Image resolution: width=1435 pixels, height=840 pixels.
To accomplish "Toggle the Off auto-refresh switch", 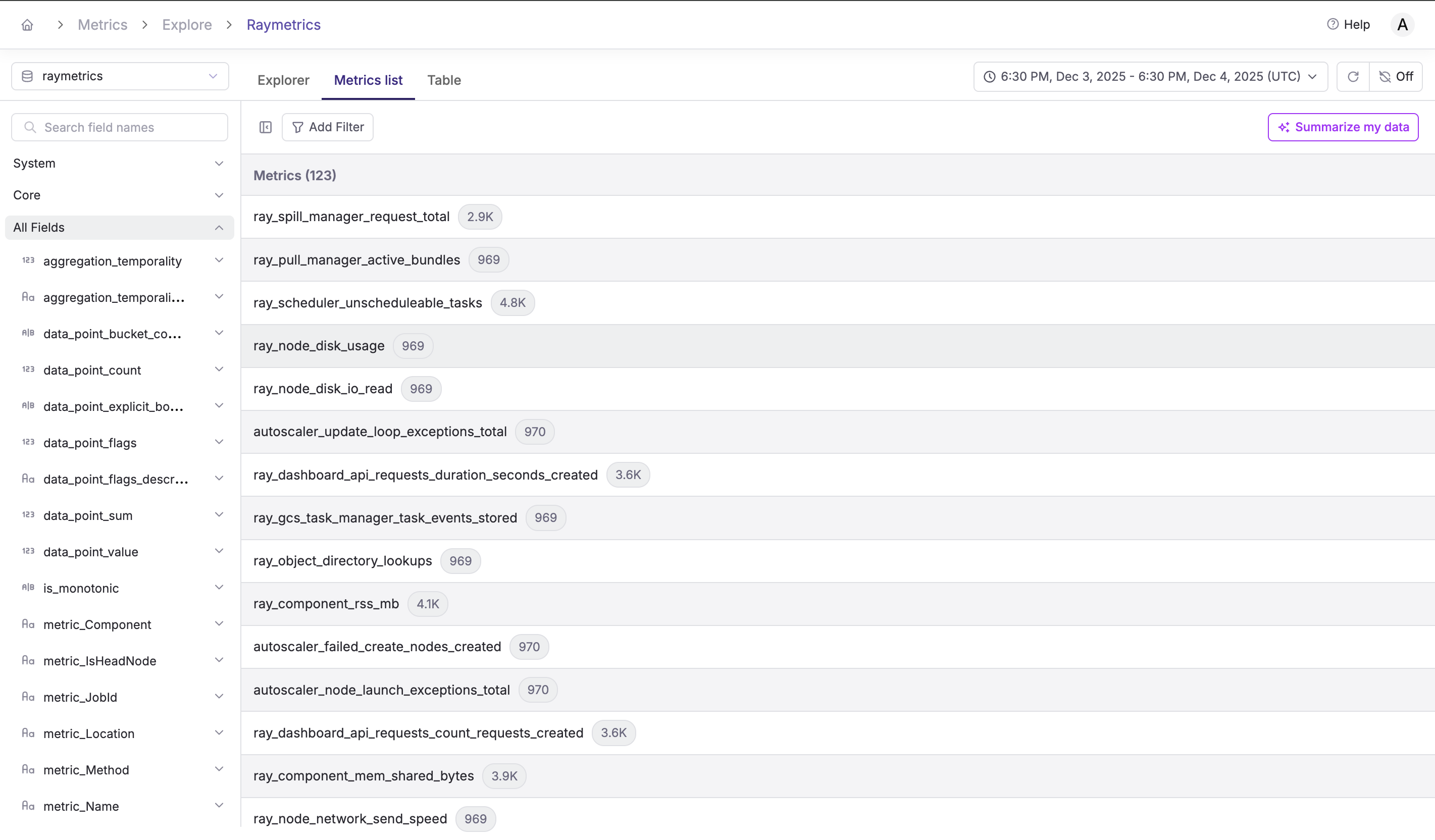I will pyautogui.click(x=1396, y=76).
